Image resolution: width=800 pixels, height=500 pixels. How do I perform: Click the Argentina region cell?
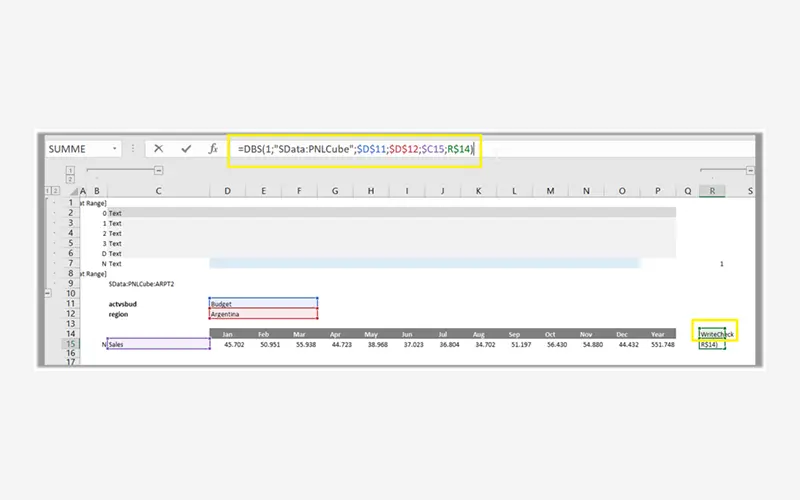(x=263, y=314)
